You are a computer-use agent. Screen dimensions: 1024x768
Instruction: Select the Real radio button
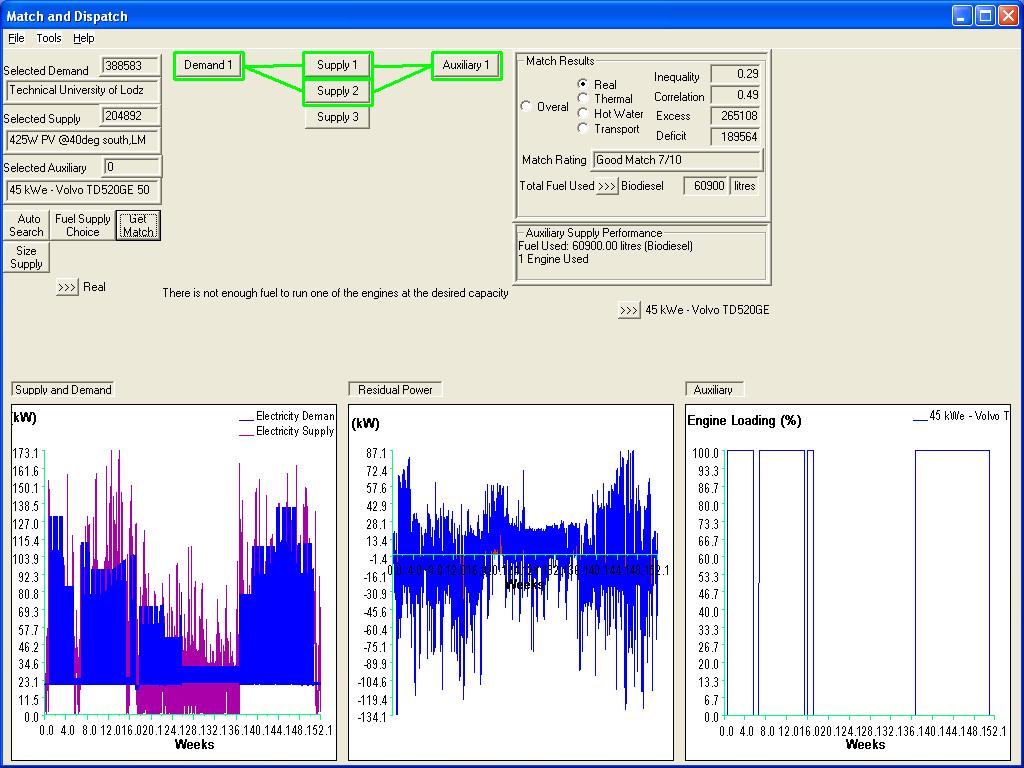pyautogui.click(x=583, y=84)
